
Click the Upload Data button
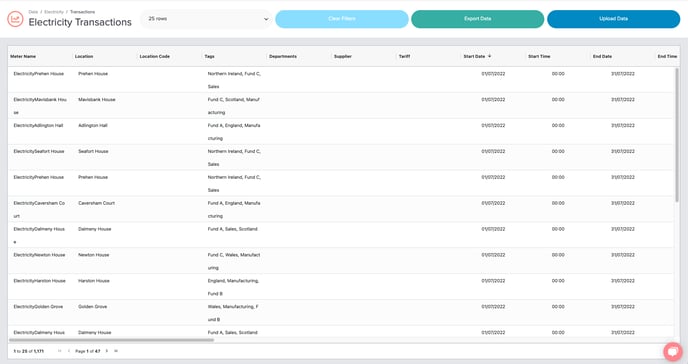pyautogui.click(x=613, y=19)
